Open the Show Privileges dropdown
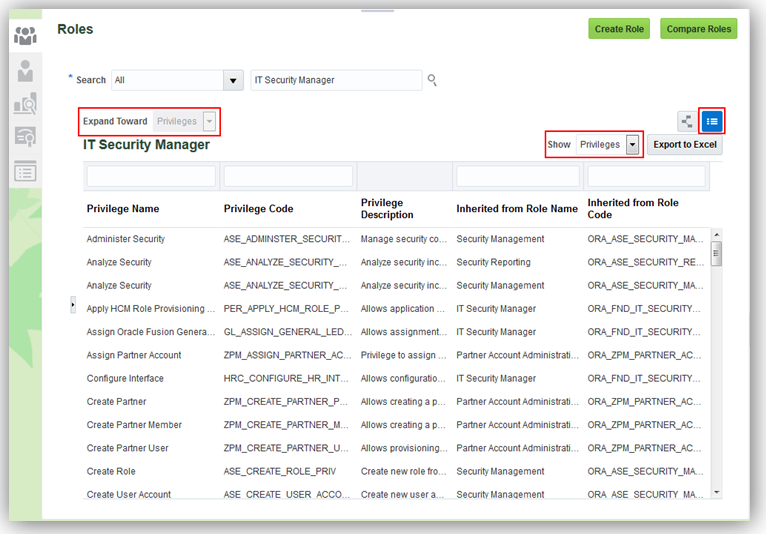The image size is (766, 534). 632,144
